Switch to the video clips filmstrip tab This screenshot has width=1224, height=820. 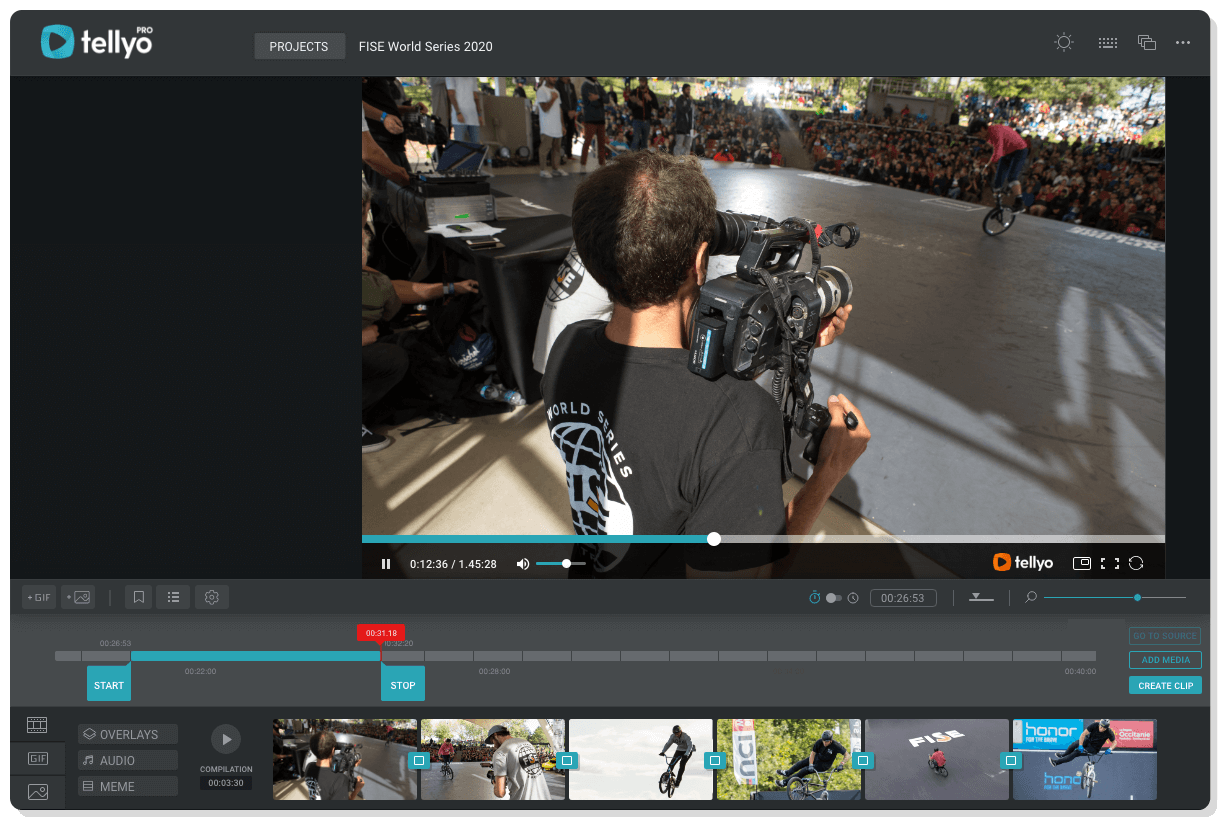click(x=37, y=725)
